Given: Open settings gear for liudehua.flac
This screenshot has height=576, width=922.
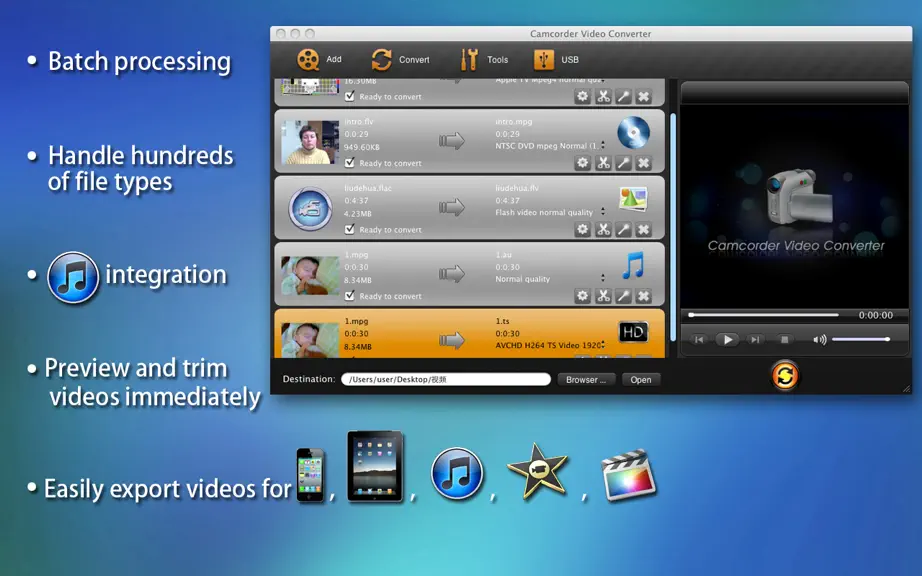Looking at the screenshot, I should tap(582, 229).
